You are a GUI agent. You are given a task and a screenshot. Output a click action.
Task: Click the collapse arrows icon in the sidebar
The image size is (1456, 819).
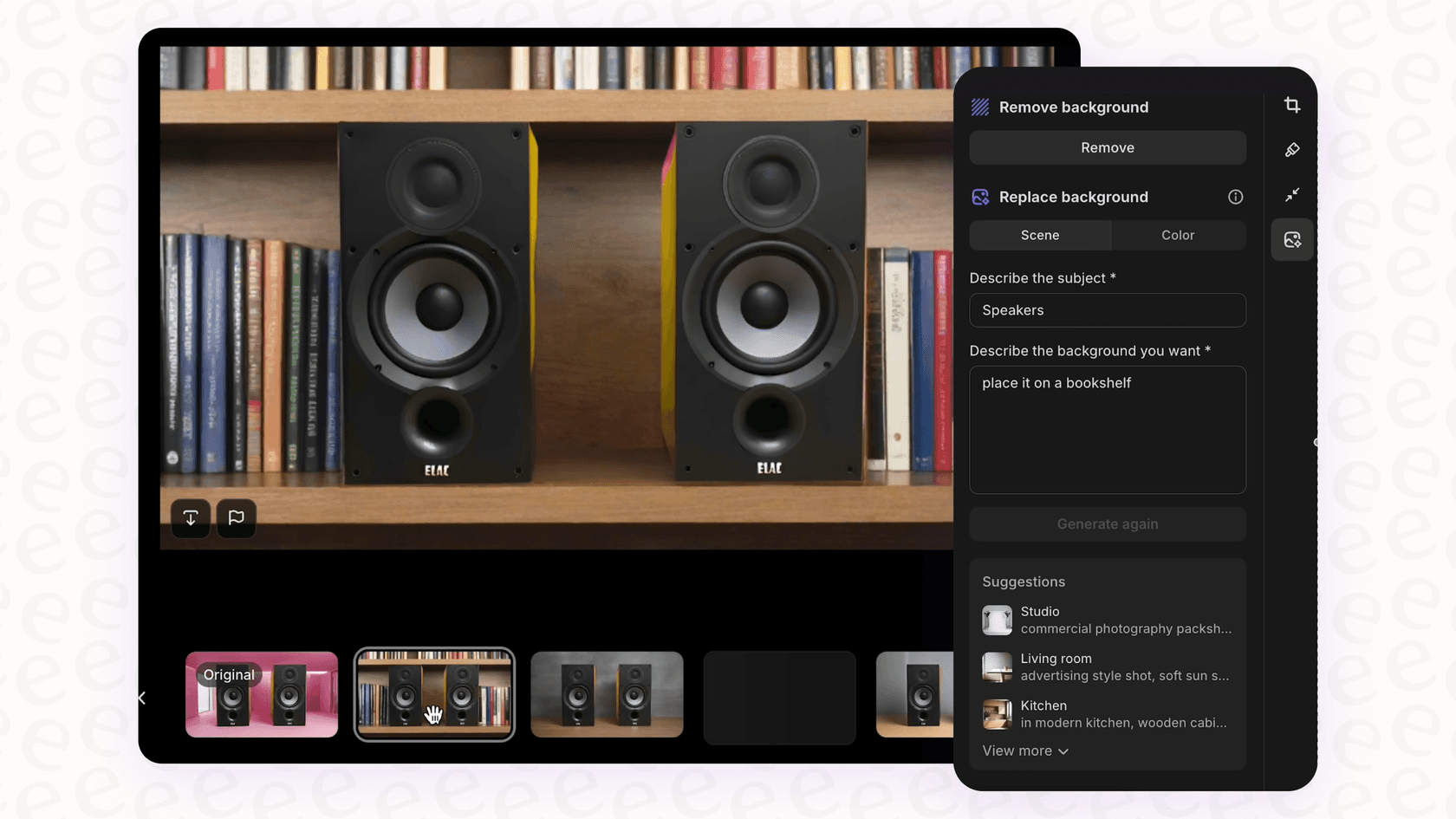(1292, 195)
